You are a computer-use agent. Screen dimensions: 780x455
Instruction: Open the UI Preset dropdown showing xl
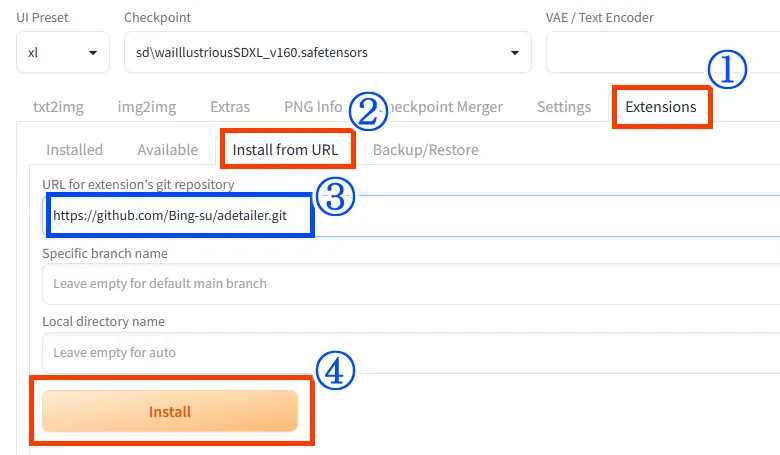click(x=63, y=52)
